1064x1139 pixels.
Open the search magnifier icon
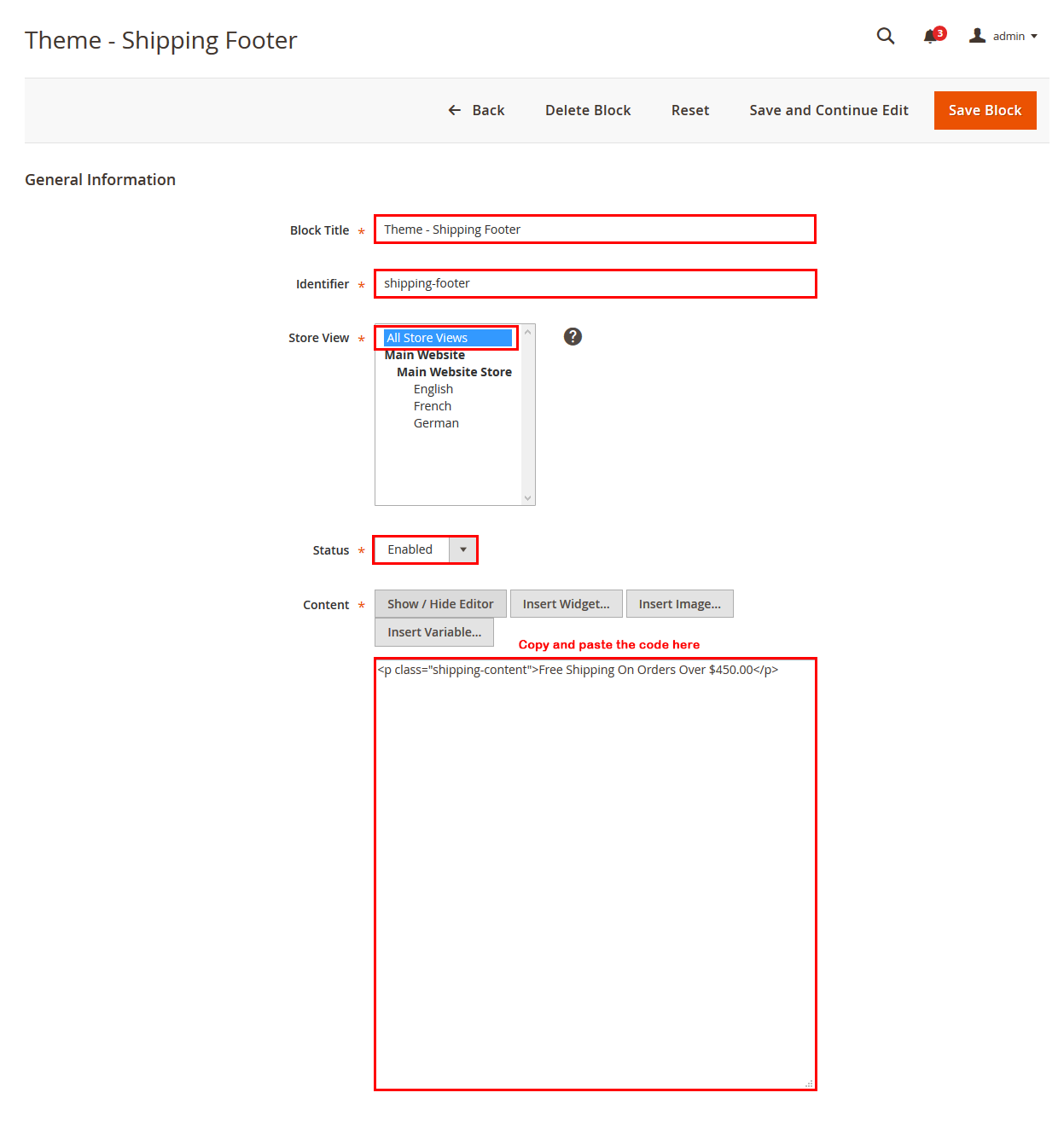pos(886,36)
